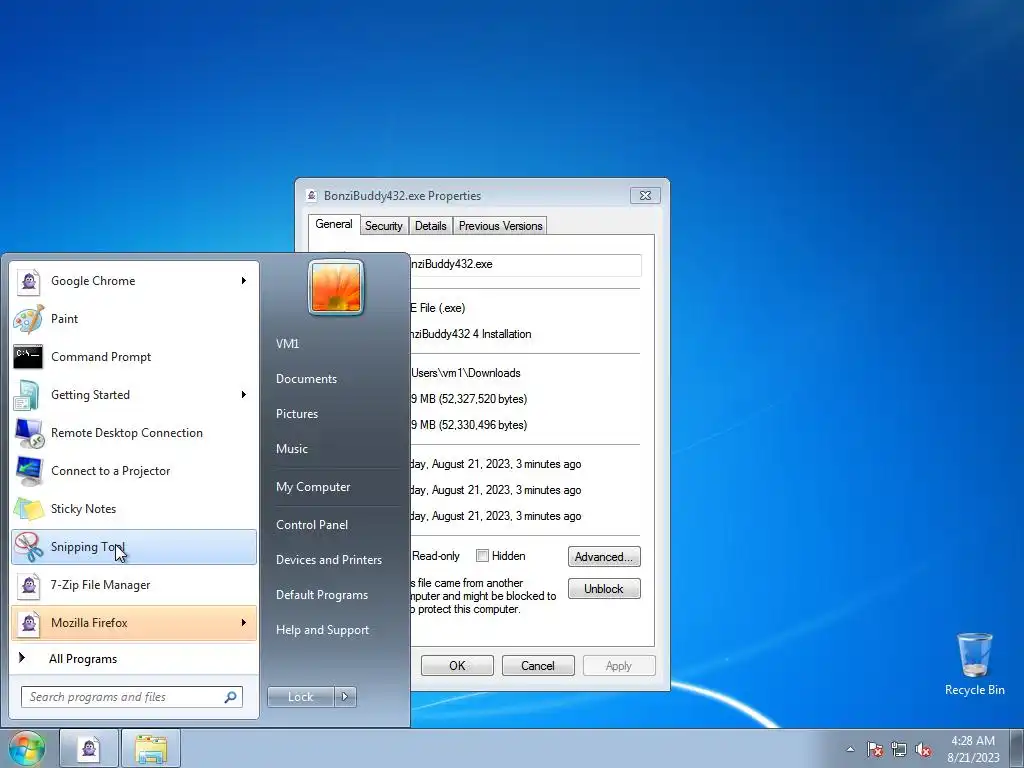Click the Getting Started icon
Image resolution: width=1024 pixels, height=768 pixels.
coord(29,394)
